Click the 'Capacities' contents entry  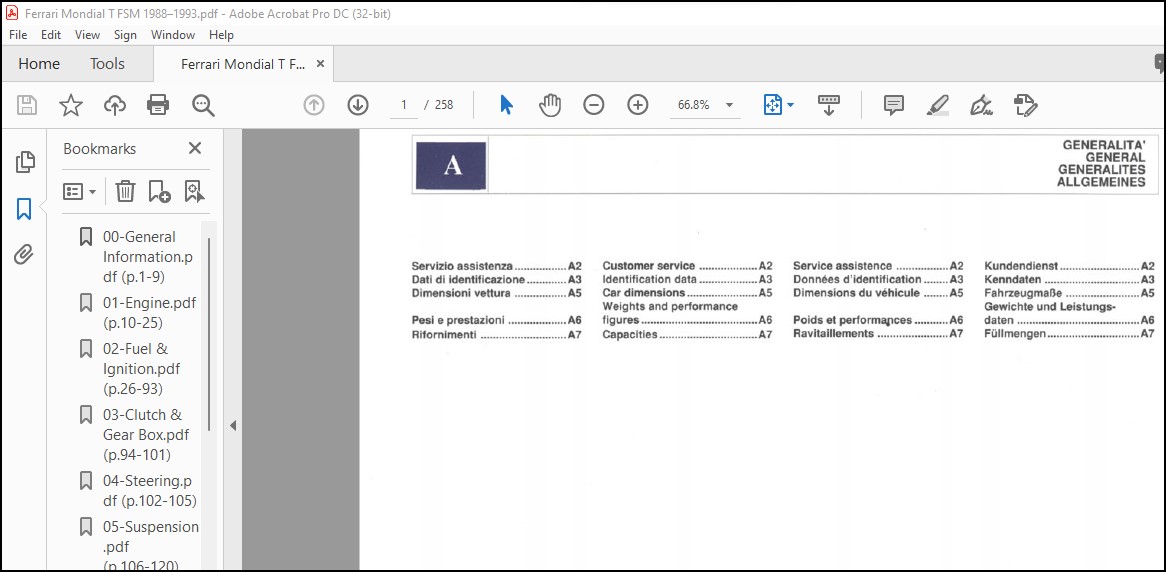click(687, 335)
